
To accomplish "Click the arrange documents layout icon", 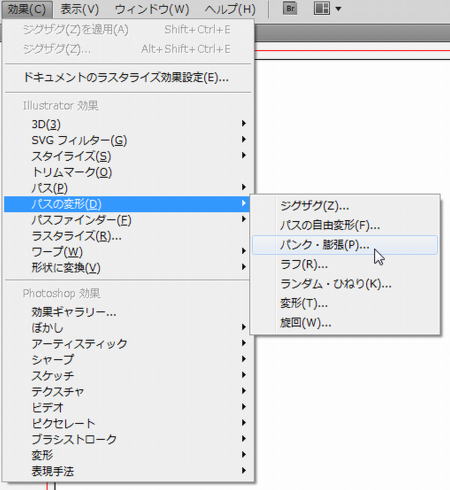I will click(322, 9).
